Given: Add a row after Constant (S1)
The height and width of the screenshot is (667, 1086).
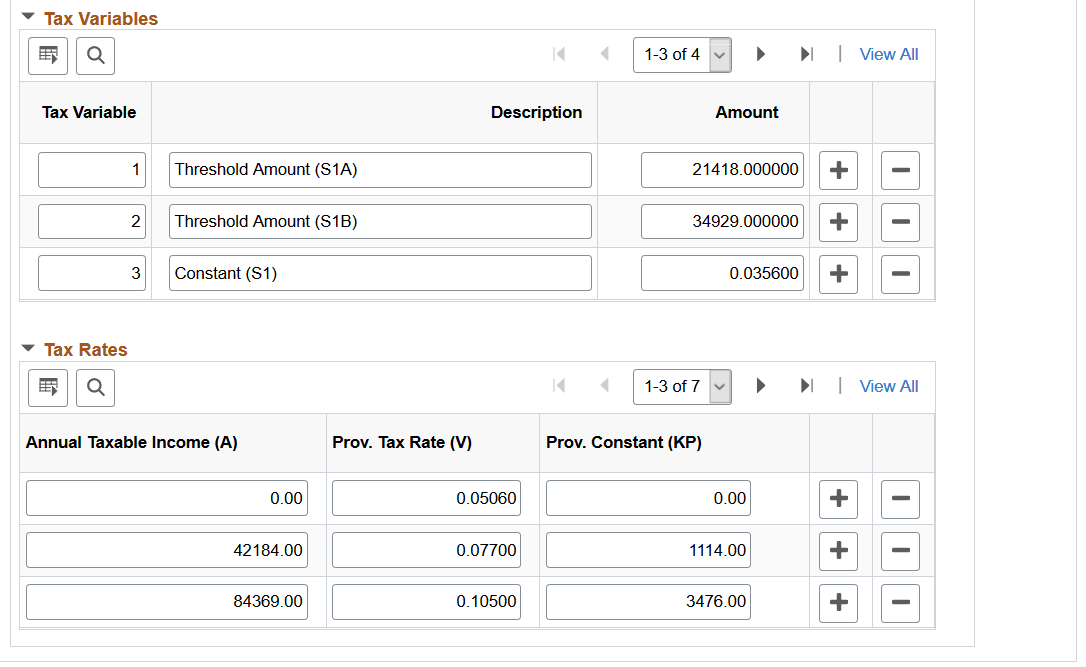Looking at the screenshot, I should coord(838,273).
